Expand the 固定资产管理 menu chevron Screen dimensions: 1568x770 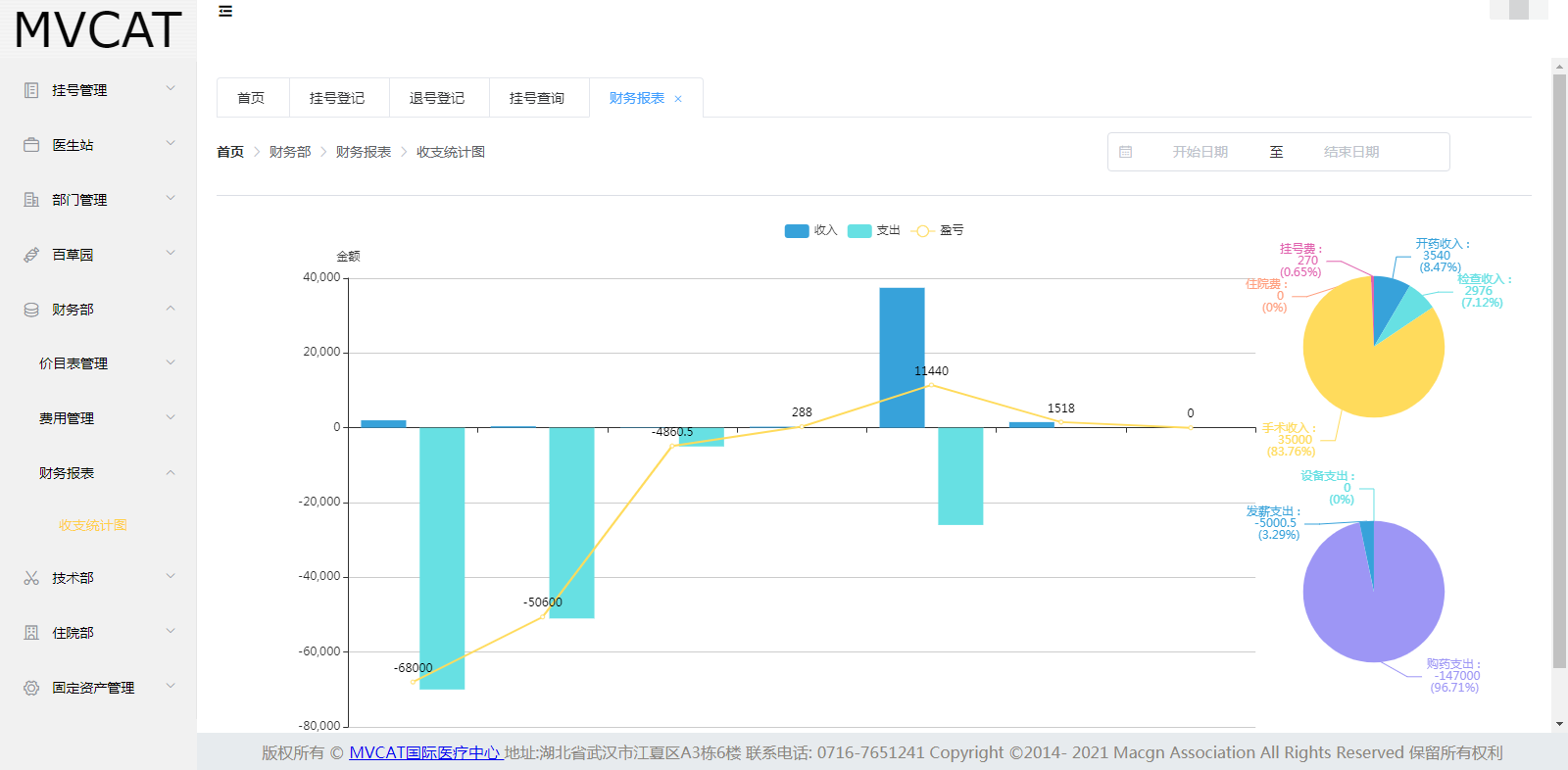171,686
